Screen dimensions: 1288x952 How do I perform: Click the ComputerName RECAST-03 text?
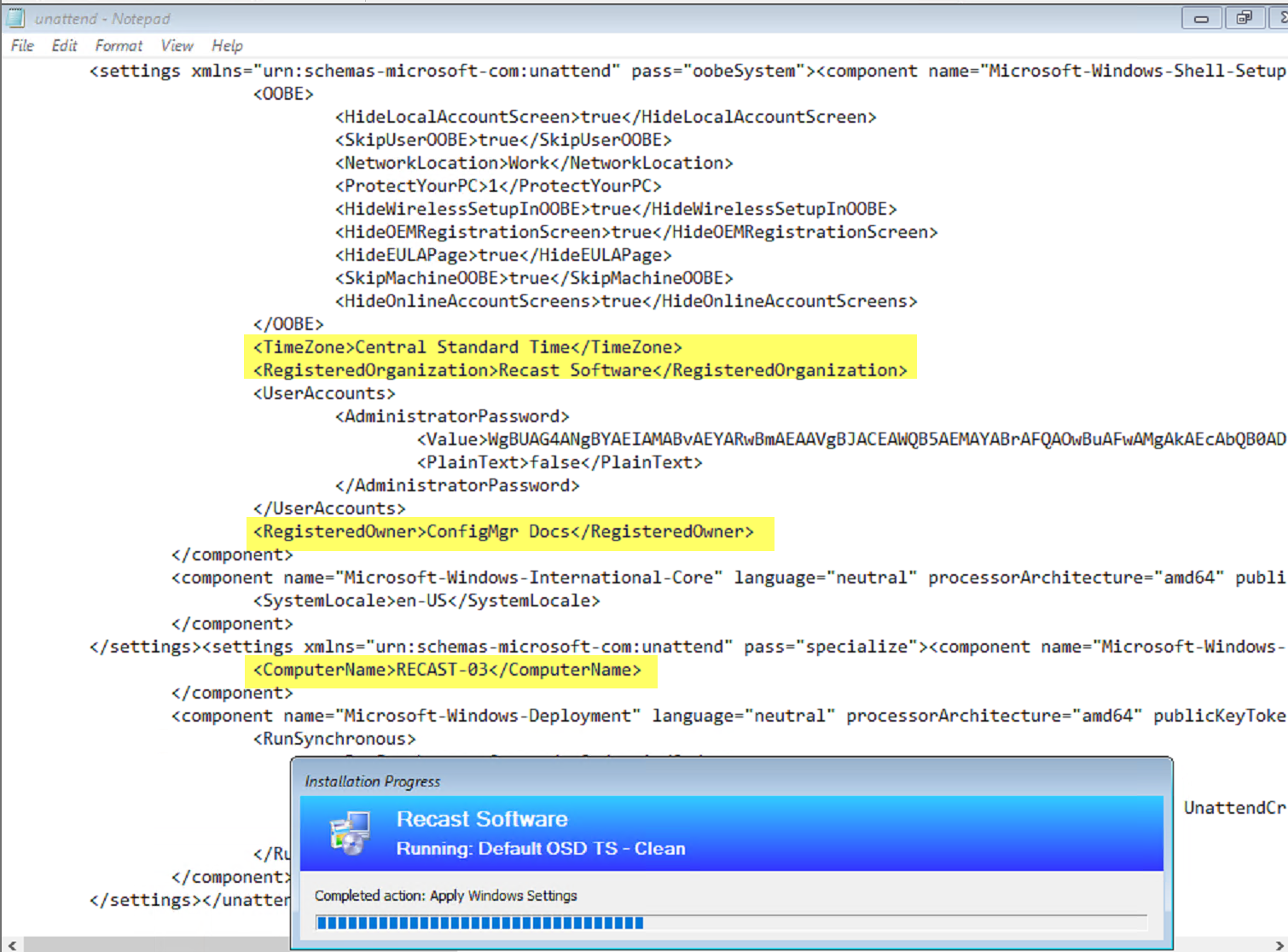[x=447, y=670]
